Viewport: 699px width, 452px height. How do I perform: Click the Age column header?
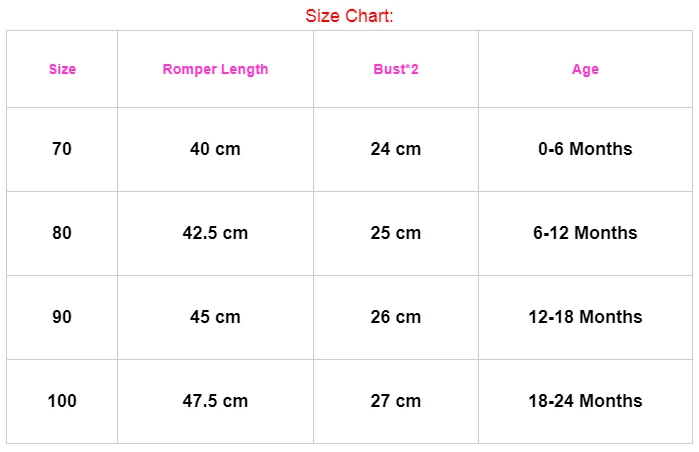click(x=585, y=69)
